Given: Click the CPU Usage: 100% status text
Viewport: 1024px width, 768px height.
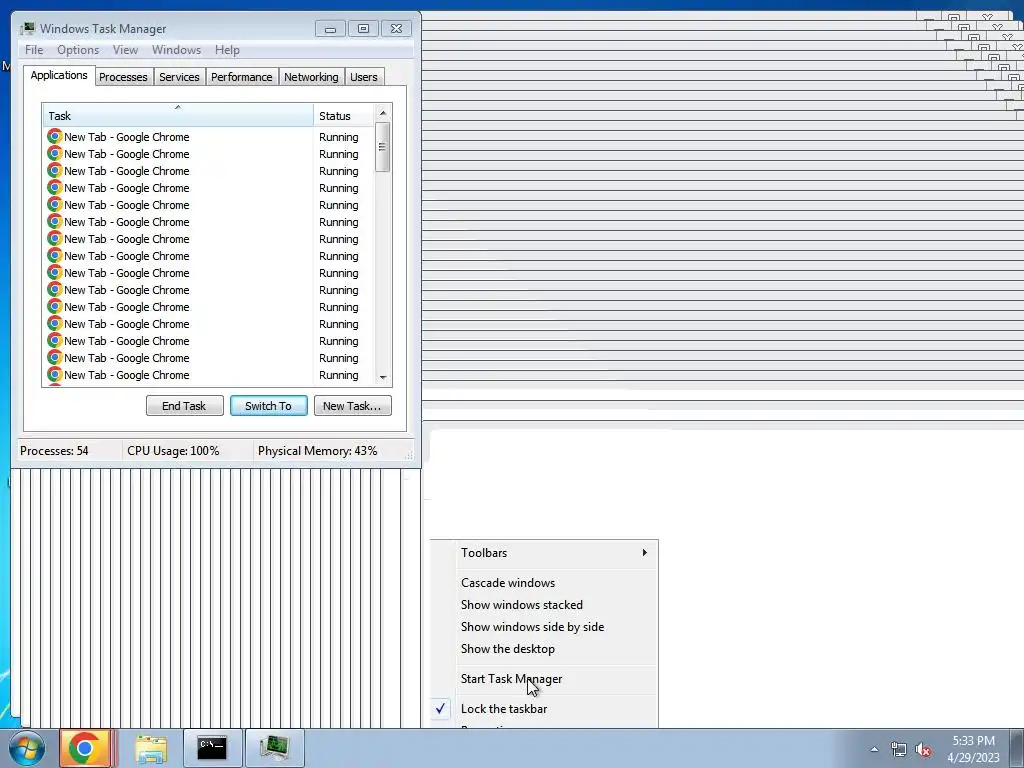Looking at the screenshot, I should click(173, 451).
